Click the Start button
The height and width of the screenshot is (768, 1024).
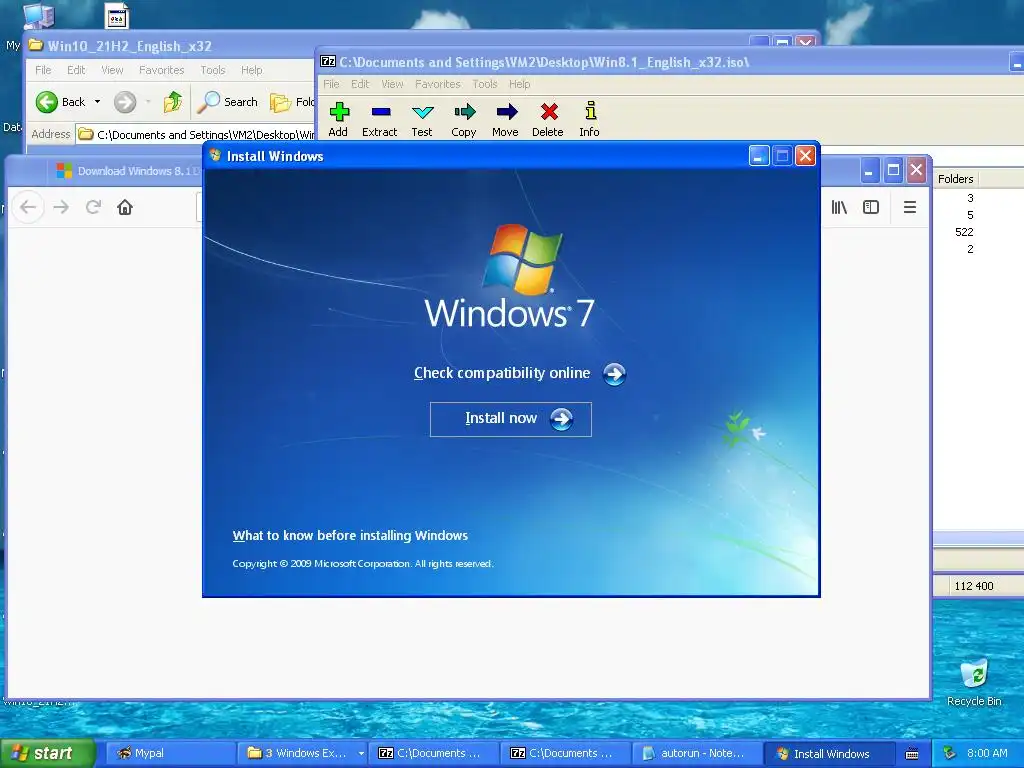[x=47, y=754]
